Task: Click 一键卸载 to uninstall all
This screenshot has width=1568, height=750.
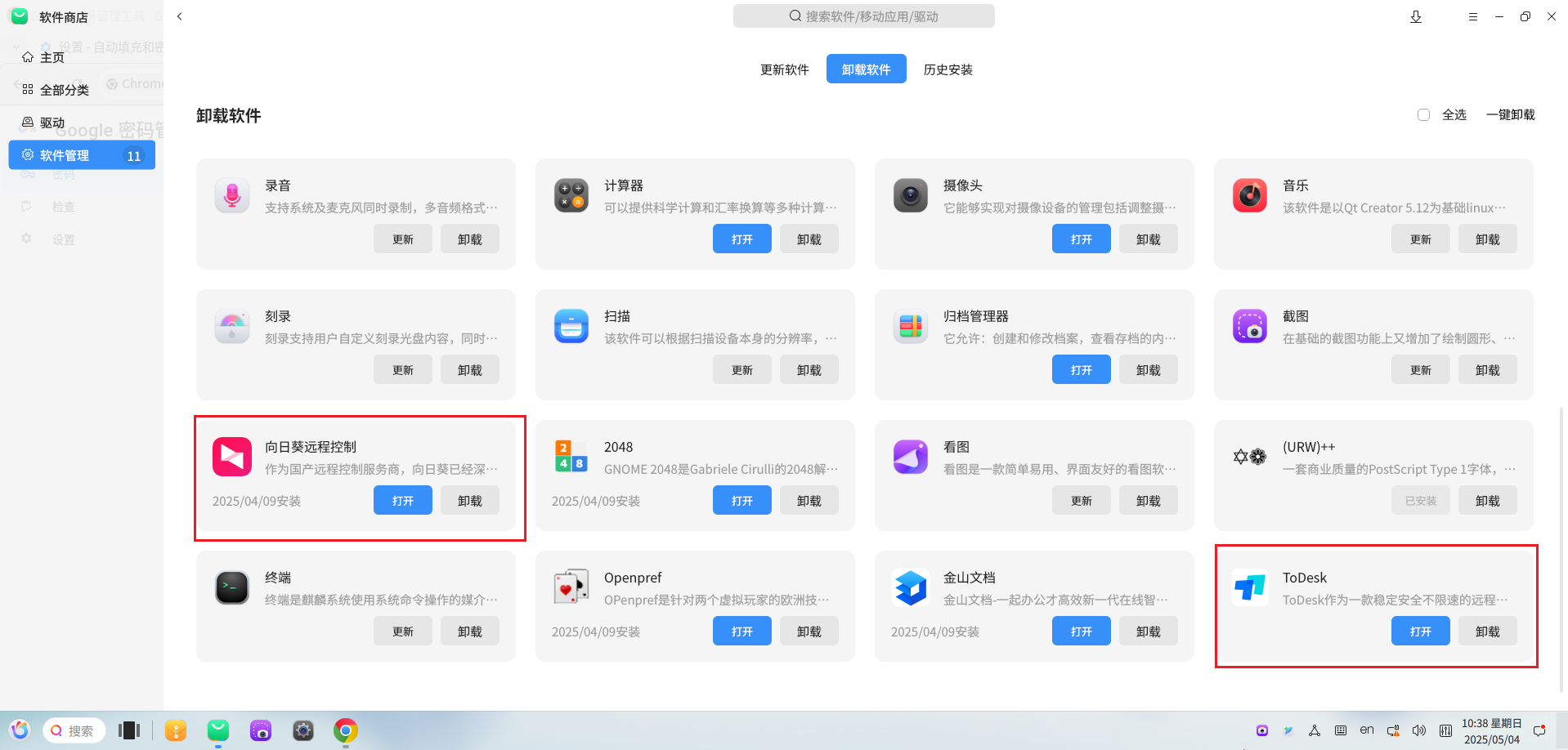Action: 1510,115
